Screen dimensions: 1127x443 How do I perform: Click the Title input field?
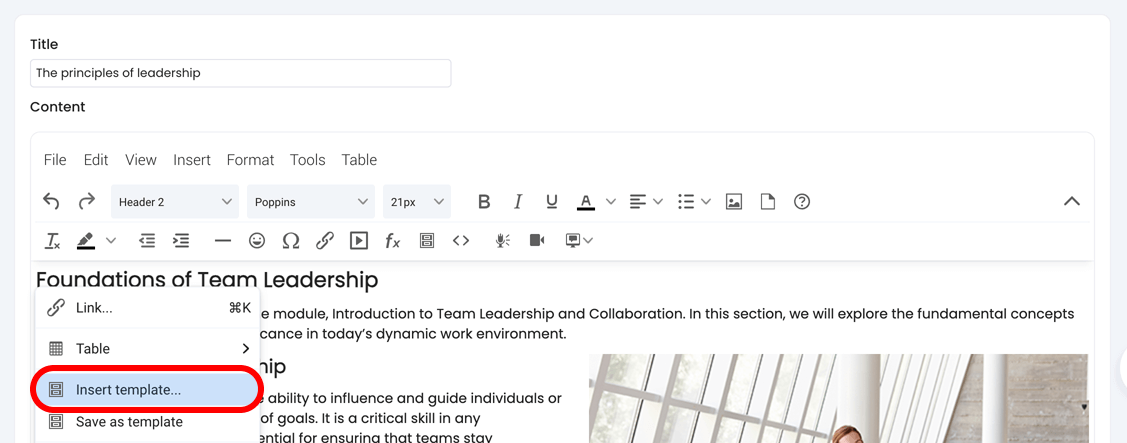[x=241, y=73]
